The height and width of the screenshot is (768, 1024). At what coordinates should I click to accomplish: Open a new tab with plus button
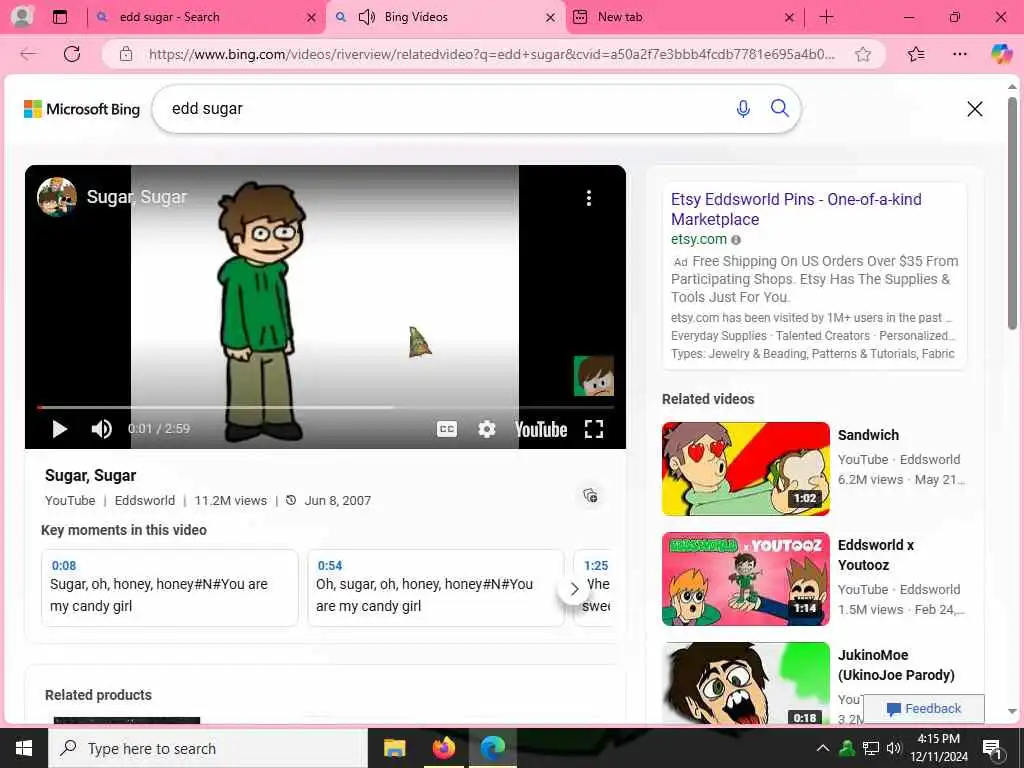(x=826, y=17)
